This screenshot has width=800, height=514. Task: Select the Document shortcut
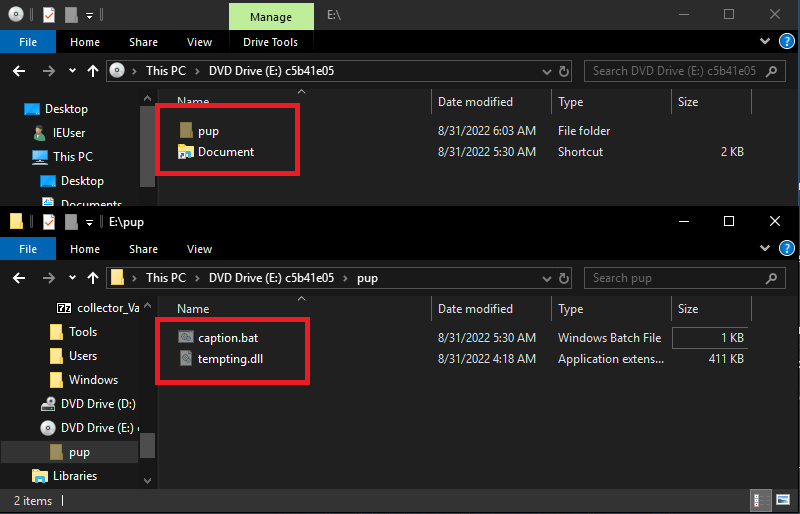226,152
